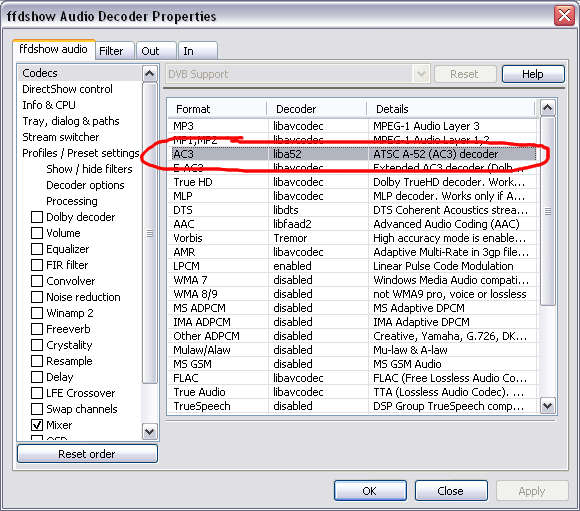Select the ffdshow audio tab
This screenshot has width=580, height=511.
point(54,49)
